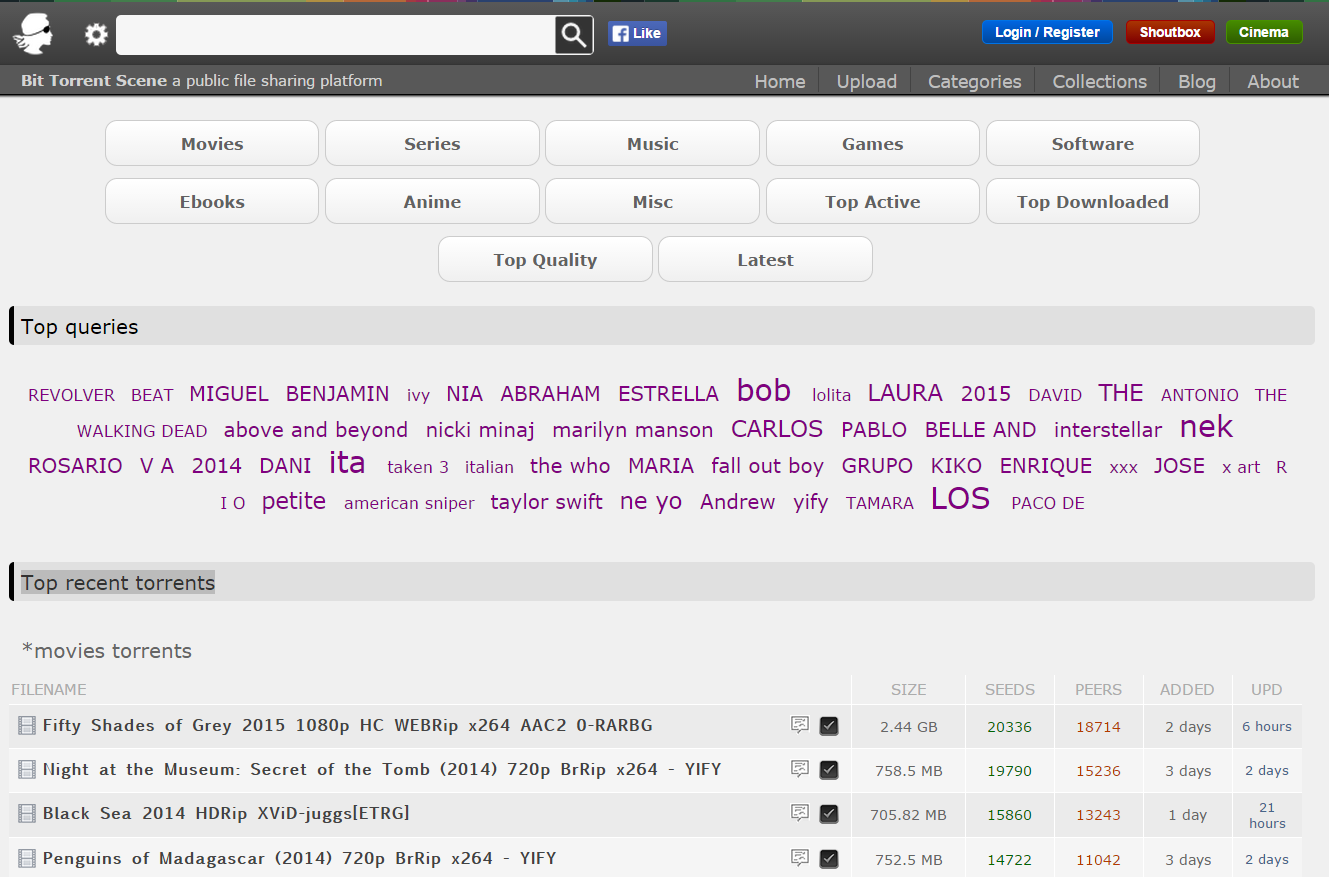The height and width of the screenshot is (877, 1329).
Task: Click the 'taylor swift' top query
Action: click(x=547, y=502)
